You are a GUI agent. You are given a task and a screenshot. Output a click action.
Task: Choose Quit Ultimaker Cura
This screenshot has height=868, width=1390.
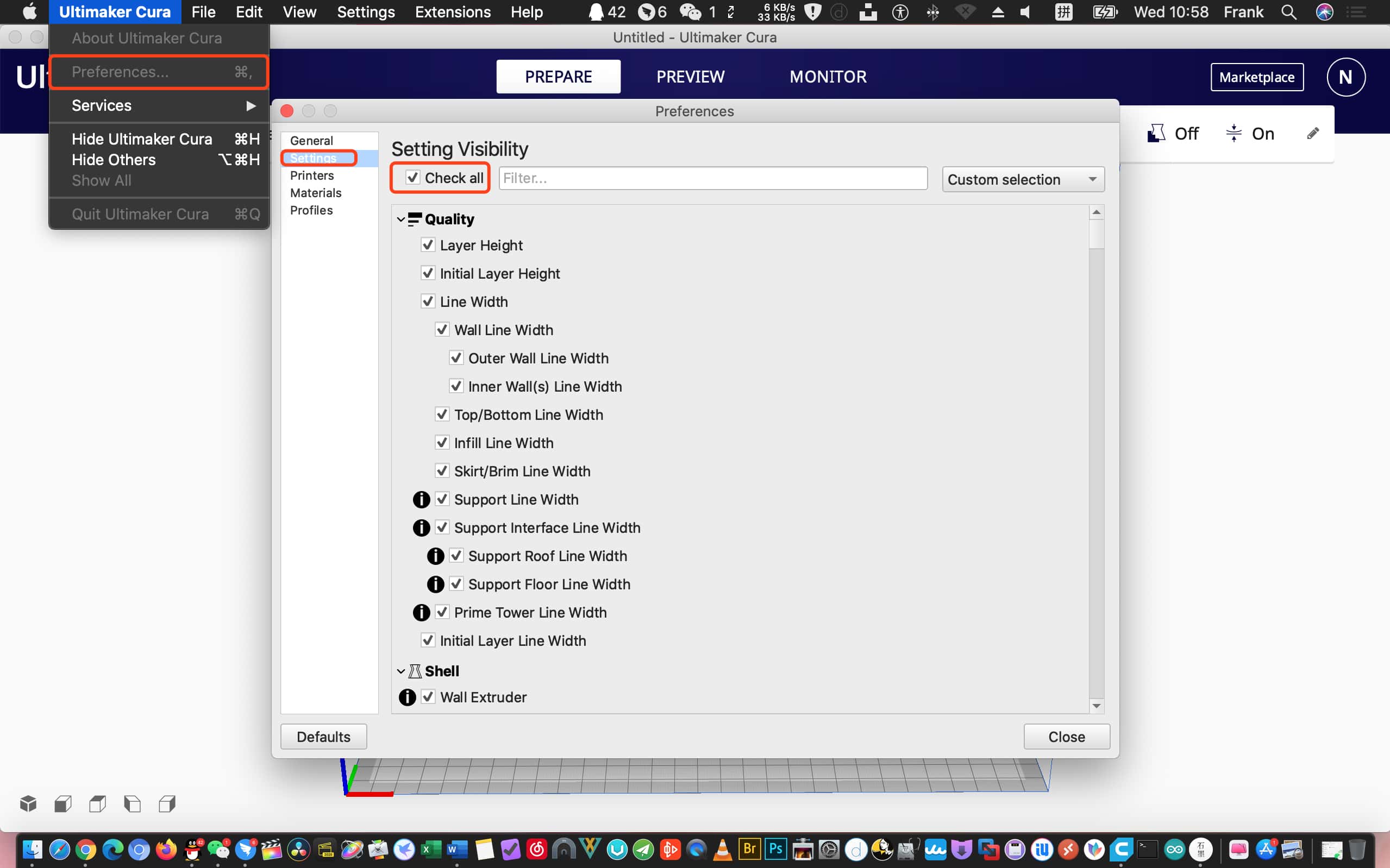[x=159, y=214]
